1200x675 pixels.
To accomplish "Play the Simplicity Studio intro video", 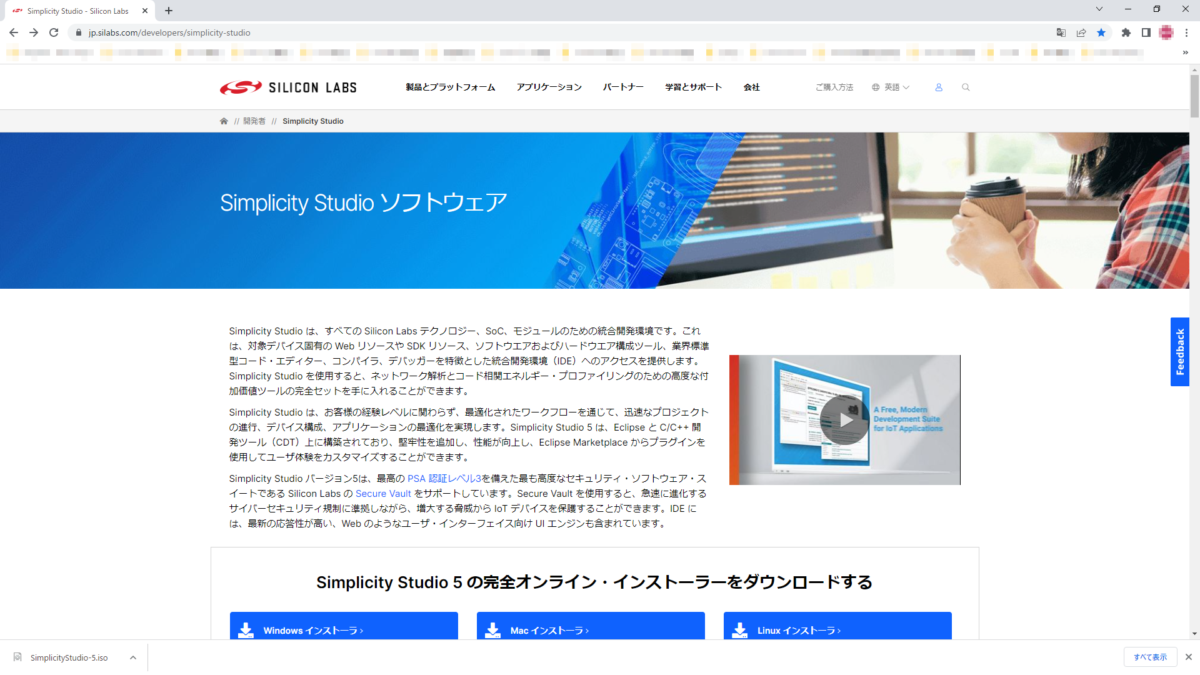I will tap(844, 420).
